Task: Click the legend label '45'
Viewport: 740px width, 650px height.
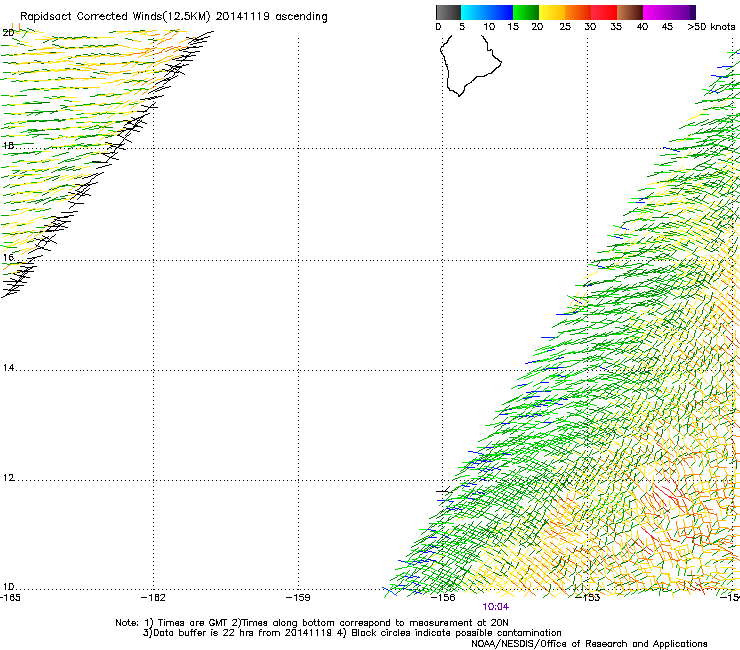Action: [x=667, y=27]
